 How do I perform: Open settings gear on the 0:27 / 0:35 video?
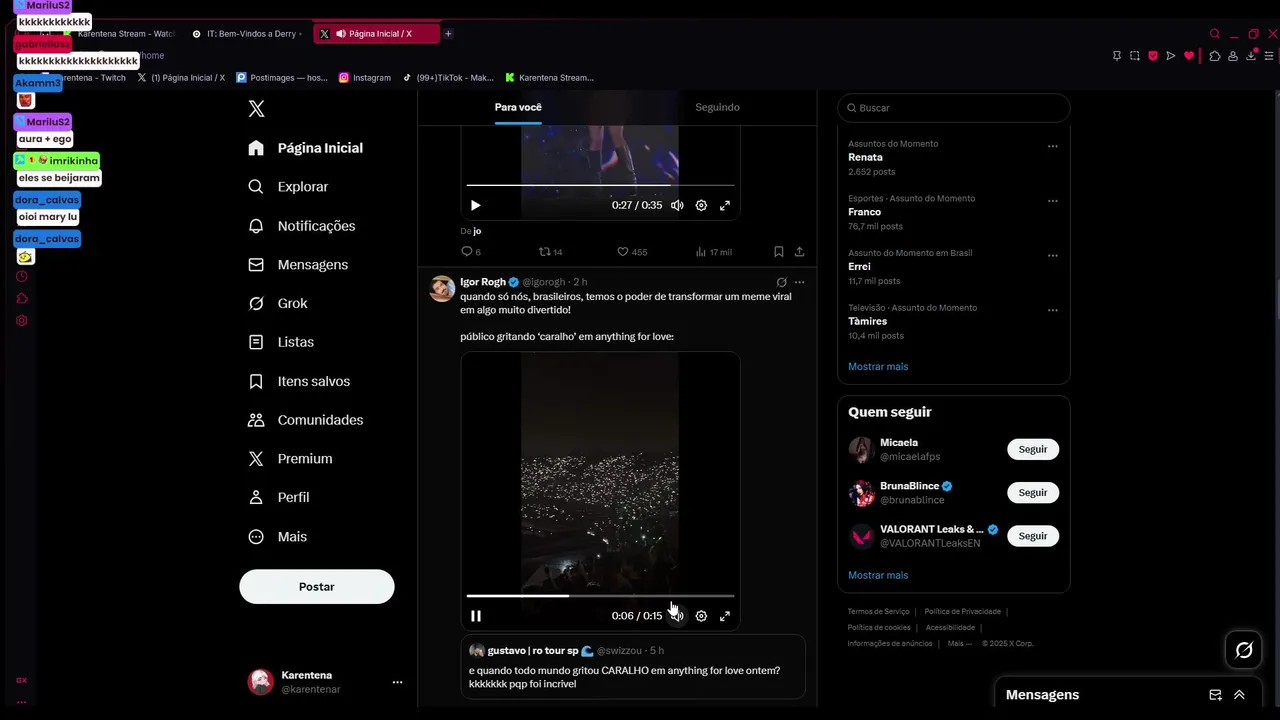coord(701,205)
